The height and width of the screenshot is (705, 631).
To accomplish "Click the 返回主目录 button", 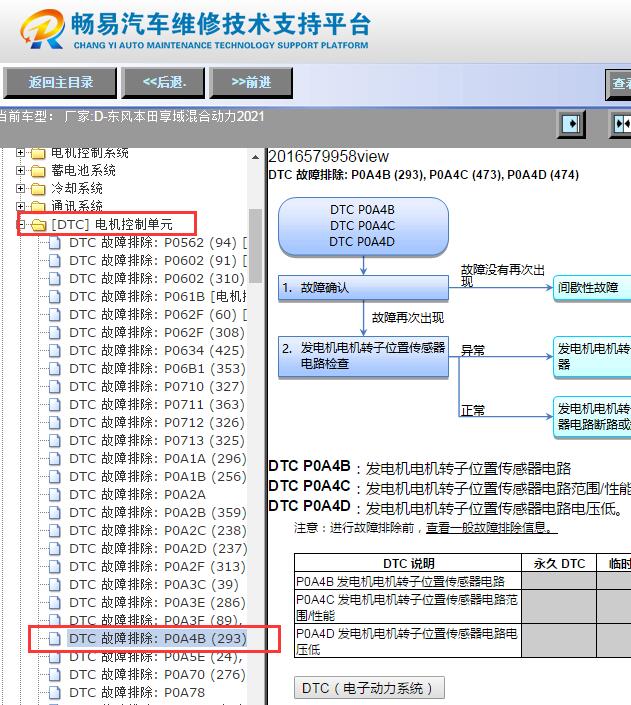I will pos(60,83).
